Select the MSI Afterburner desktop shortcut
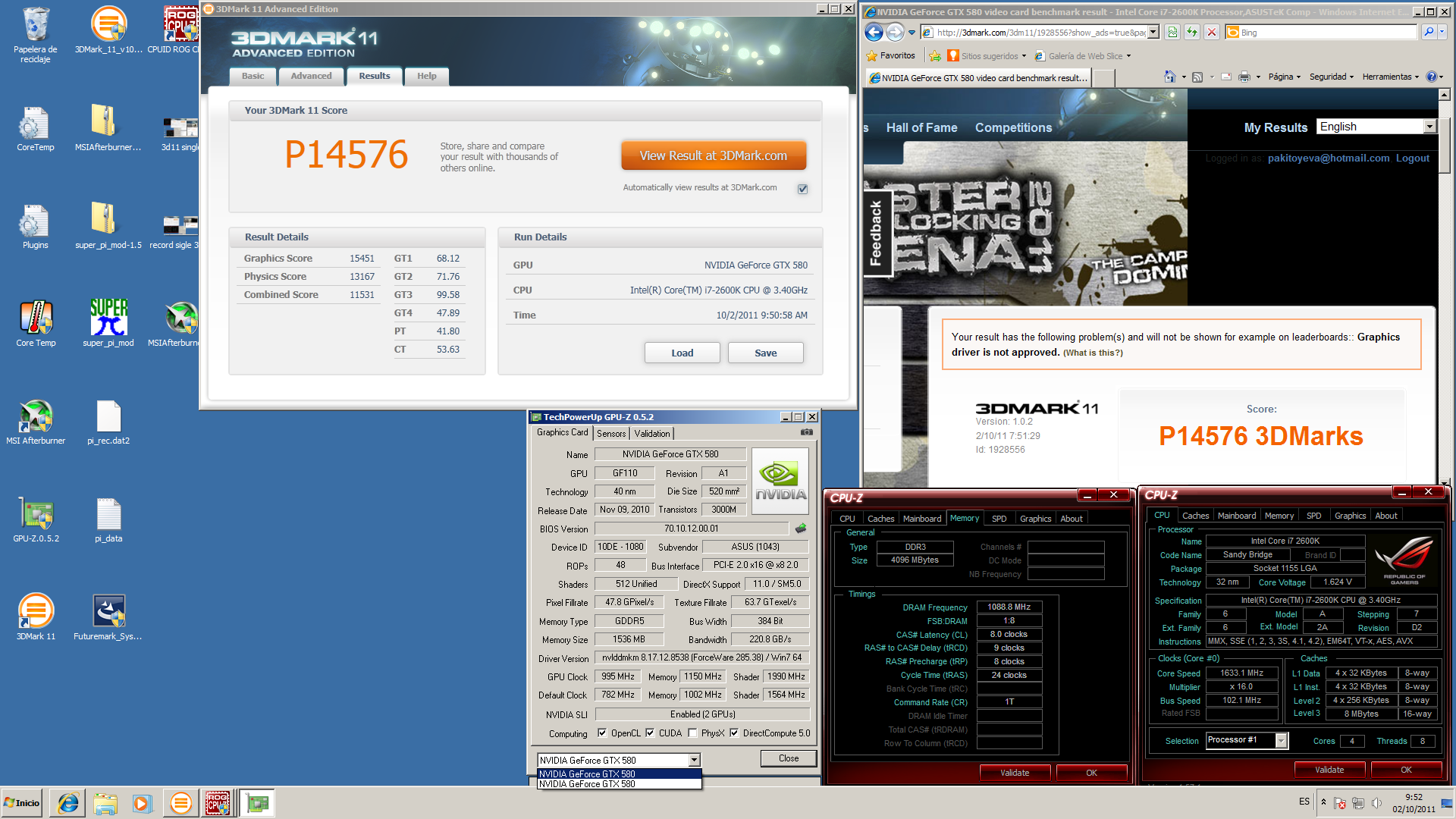 36,422
